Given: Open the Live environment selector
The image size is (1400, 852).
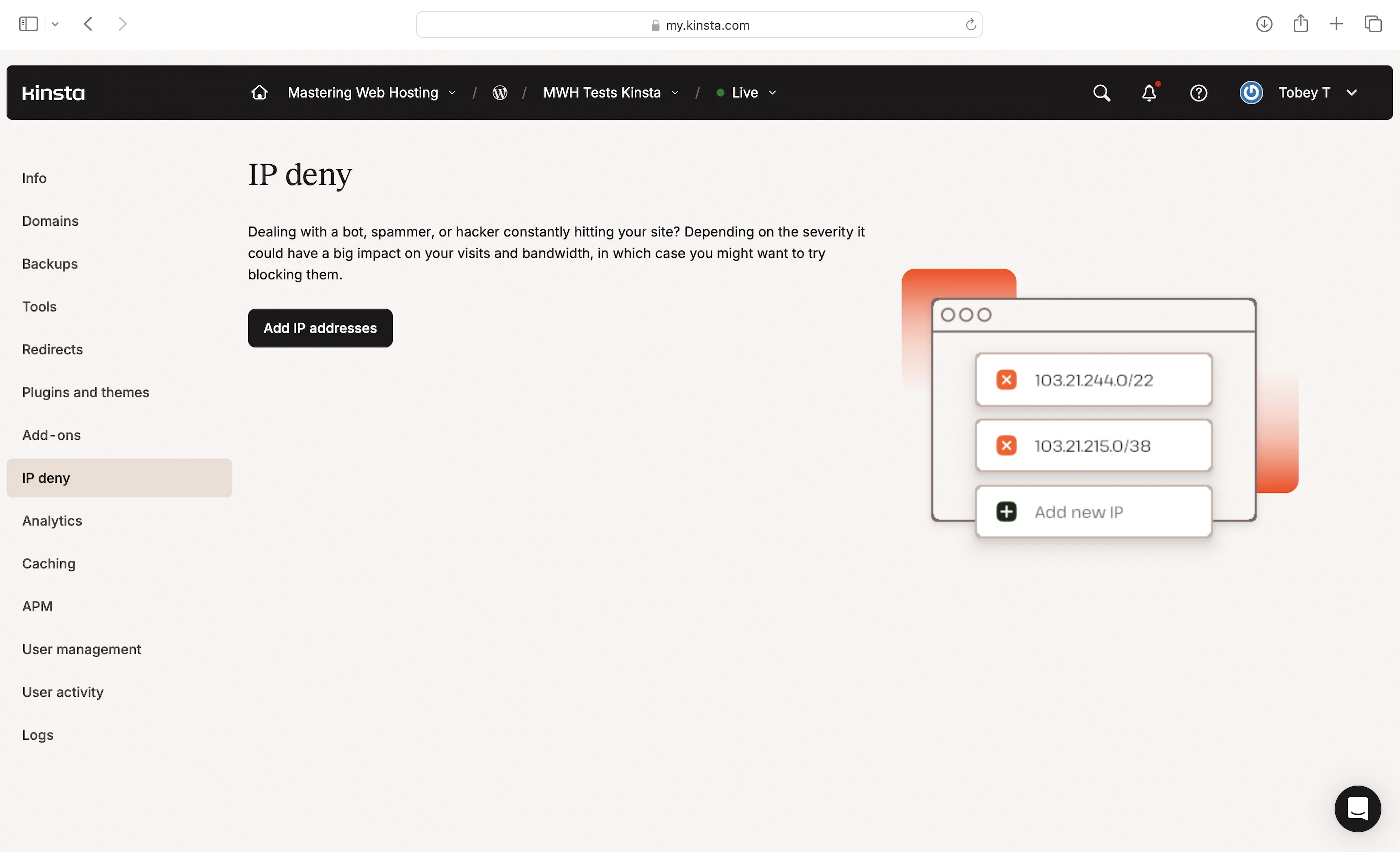Looking at the screenshot, I should (x=746, y=92).
